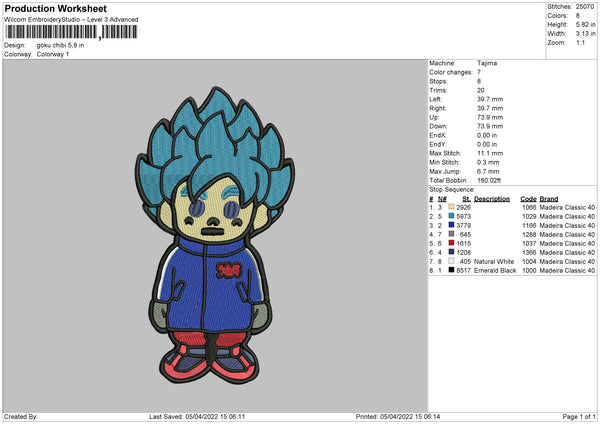
Task: Click the trims value '20'
Action: pos(481,90)
